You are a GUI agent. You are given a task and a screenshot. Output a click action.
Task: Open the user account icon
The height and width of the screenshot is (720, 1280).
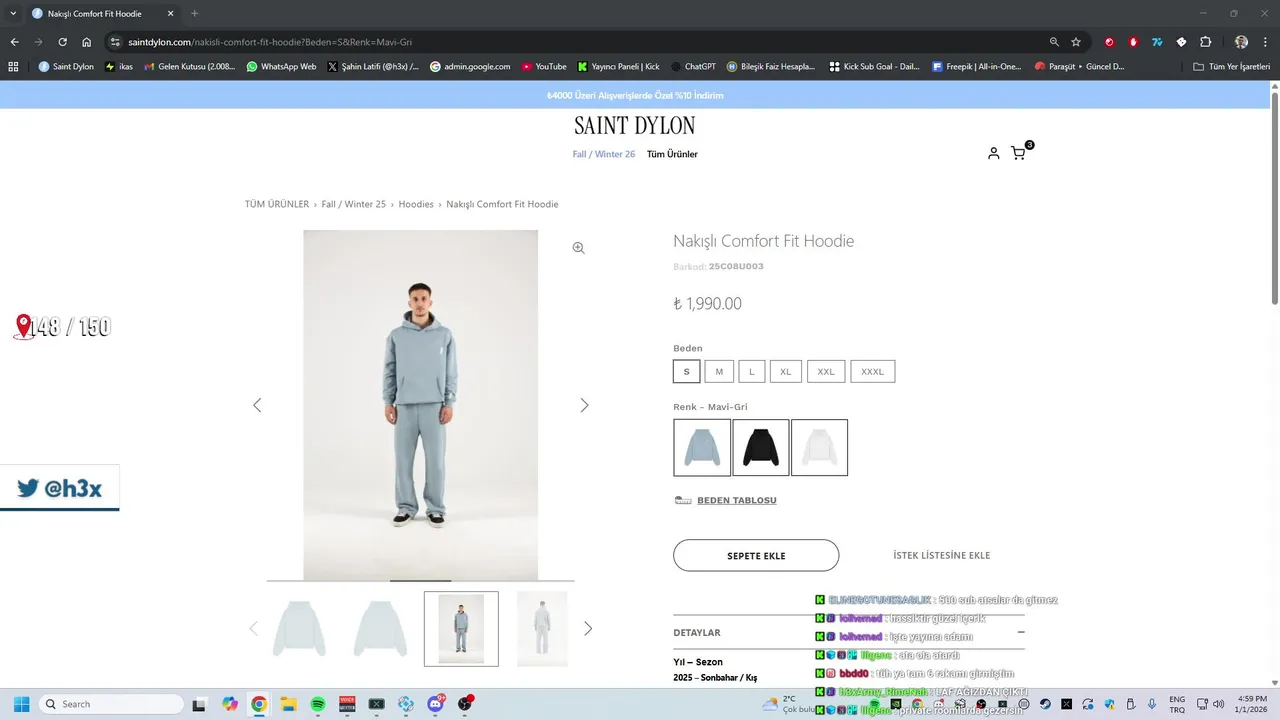point(993,153)
